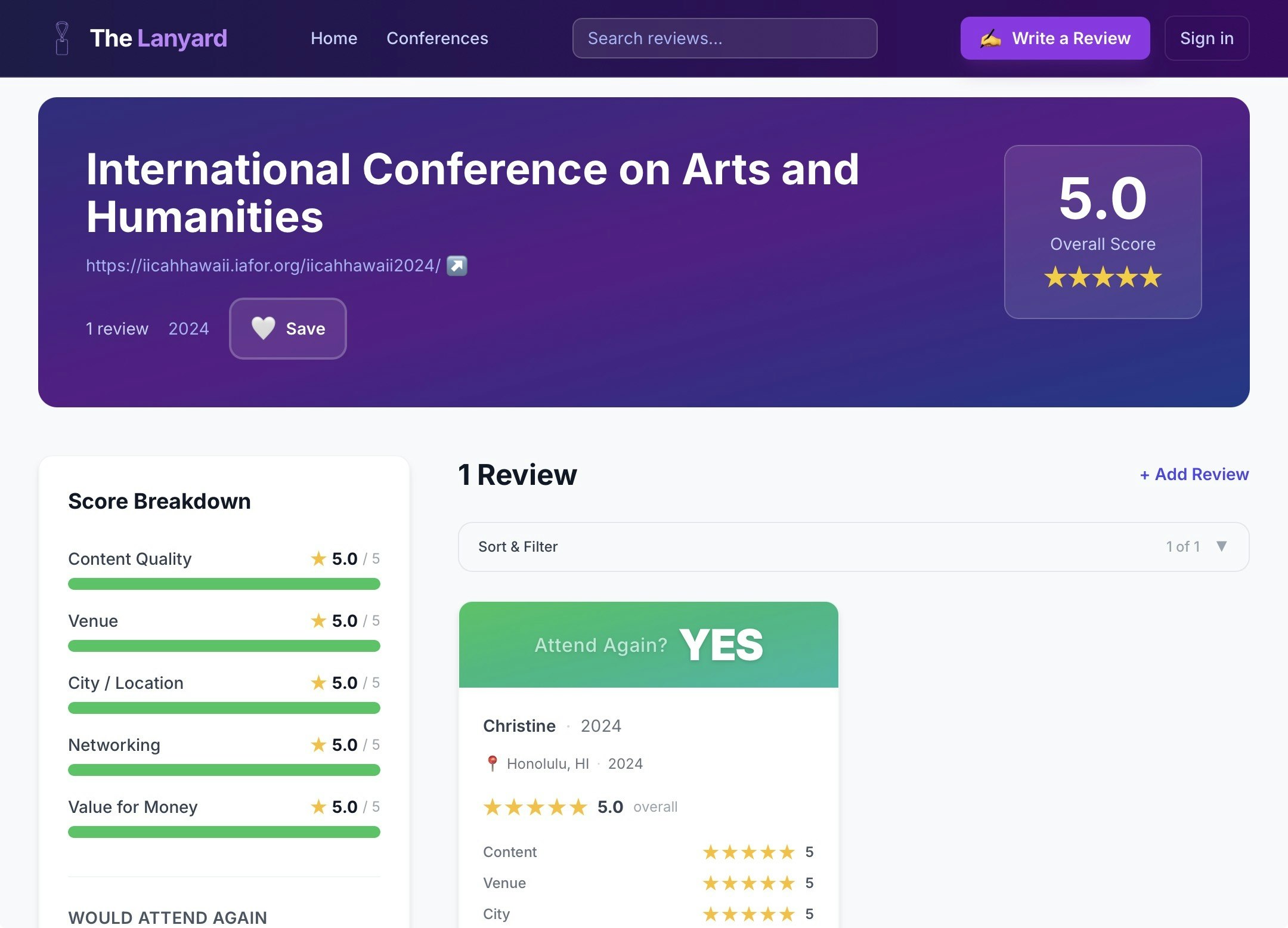The width and height of the screenshot is (1288, 928).
Task: Click the Content Quality star icon
Action: click(318, 559)
